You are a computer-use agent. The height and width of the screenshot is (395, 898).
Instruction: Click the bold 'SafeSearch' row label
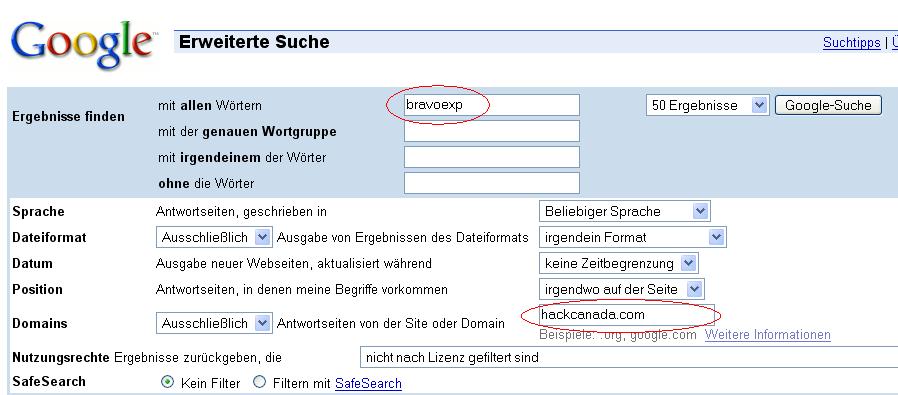49,381
